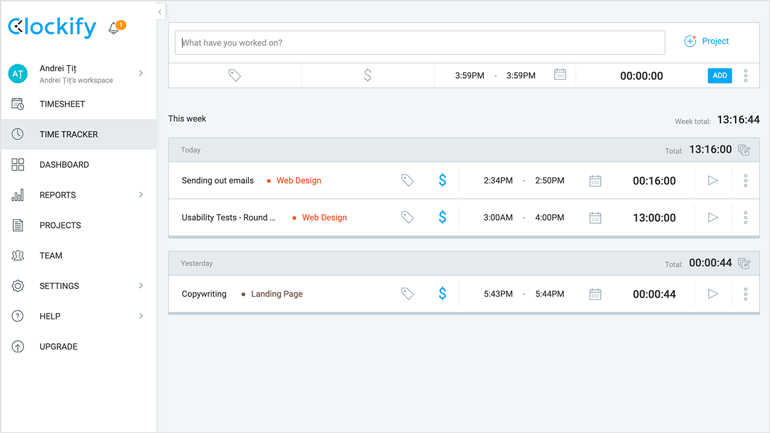Edit new entry start time 3:59PM
Image resolution: width=770 pixels, height=433 pixels.
pyautogui.click(x=469, y=76)
